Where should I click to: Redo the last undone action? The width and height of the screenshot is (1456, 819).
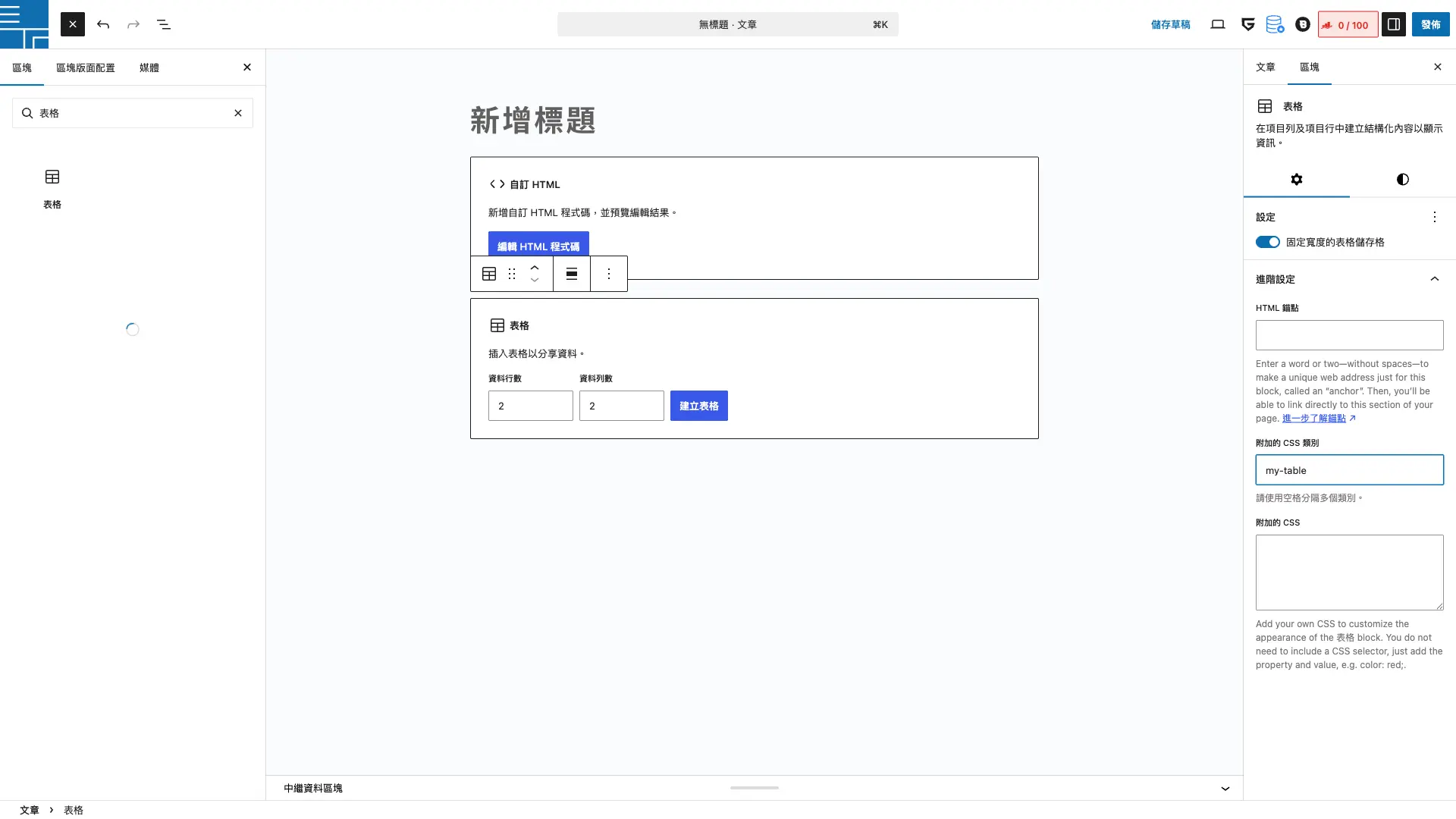[133, 24]
